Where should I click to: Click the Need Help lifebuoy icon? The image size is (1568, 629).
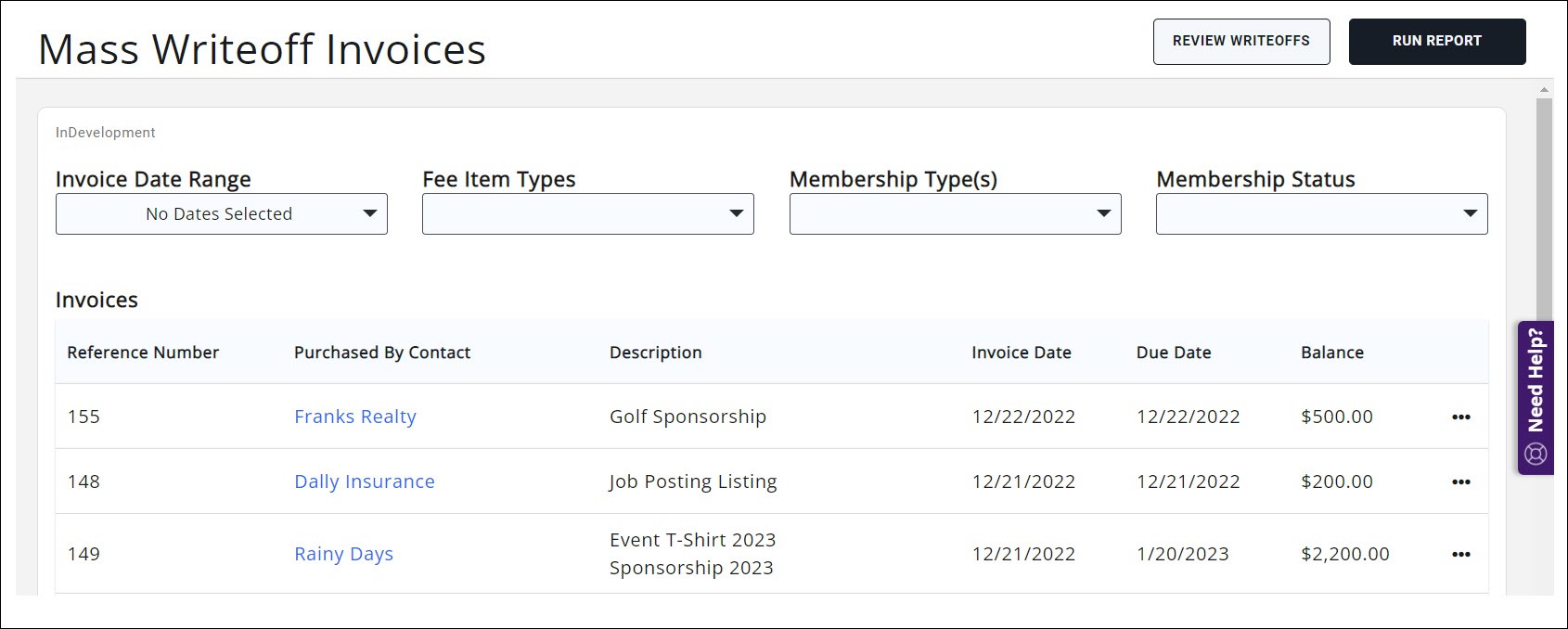coord(1536,454)
